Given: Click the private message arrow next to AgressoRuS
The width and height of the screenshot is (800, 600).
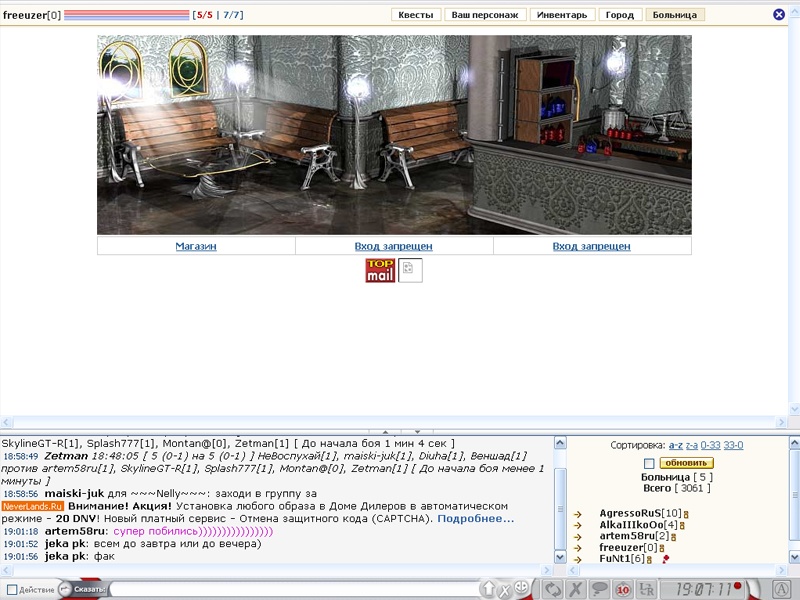Looking at the screenshot, I should point(578,514).
